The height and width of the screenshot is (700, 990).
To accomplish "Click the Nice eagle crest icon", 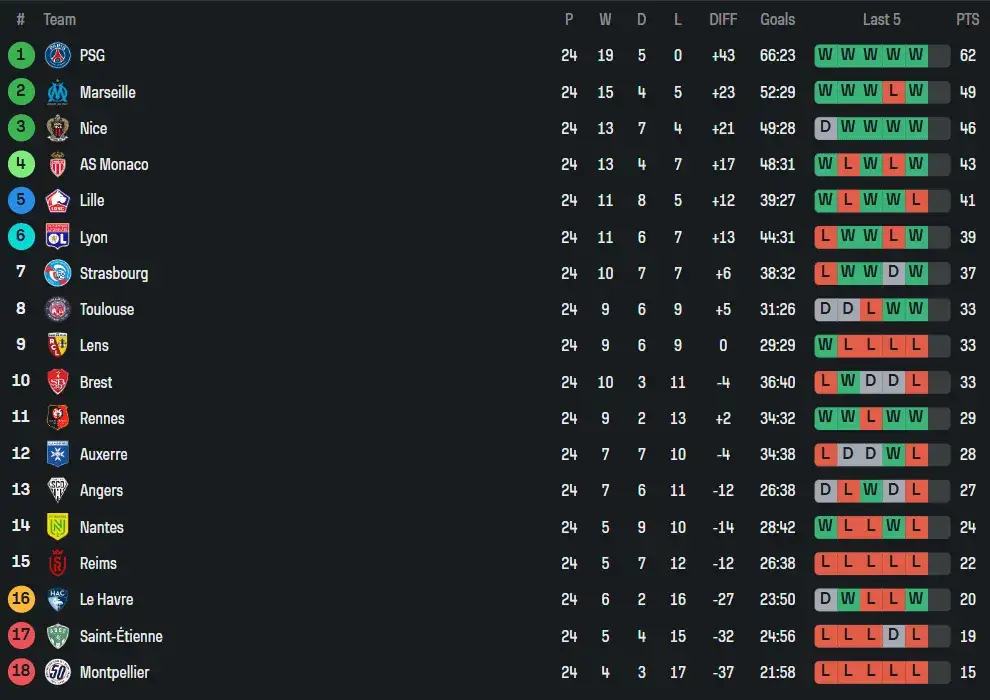I will (58, 128).
